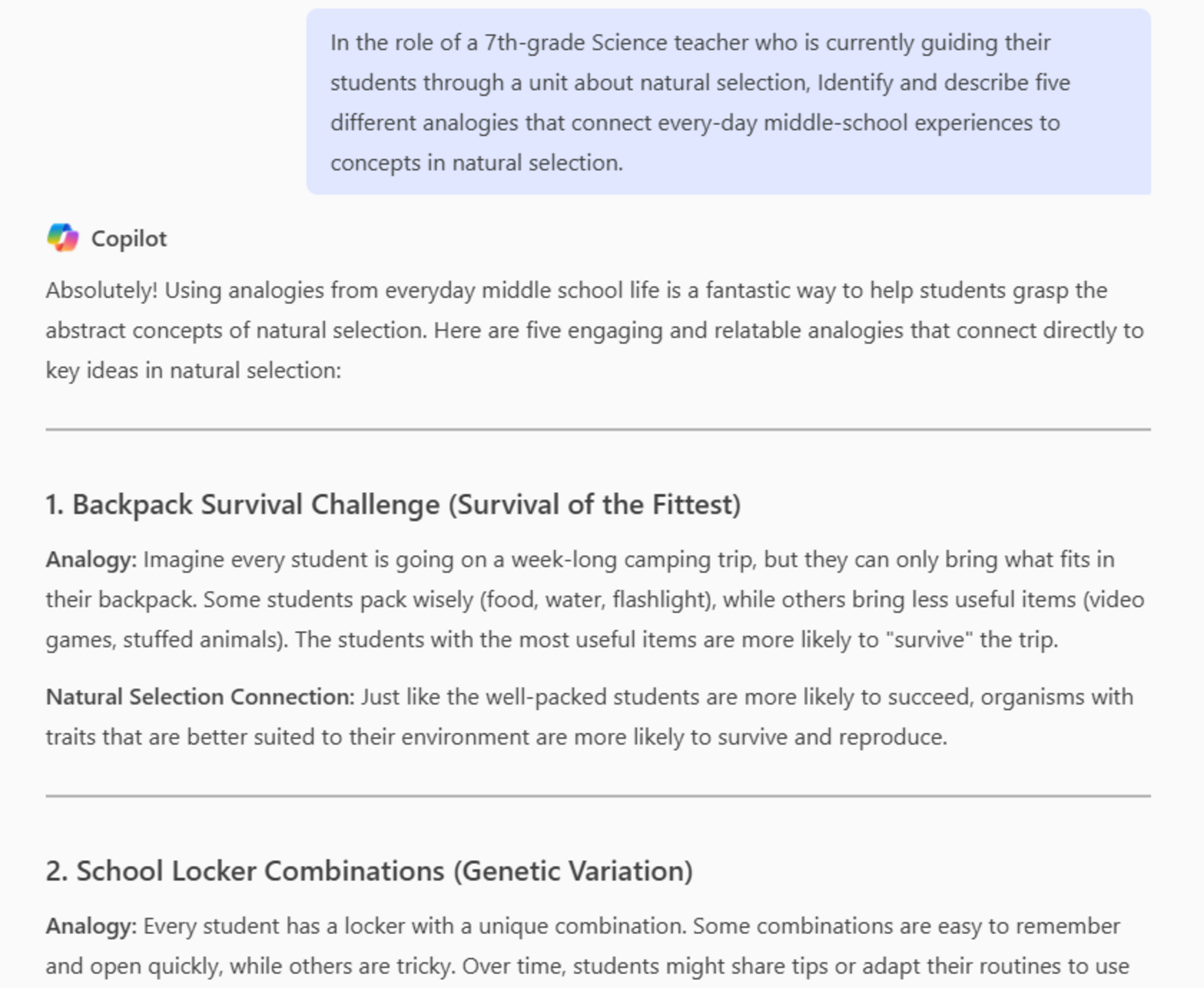Click the "survive and reproduce" sentence ending

[x=832, y=737]
